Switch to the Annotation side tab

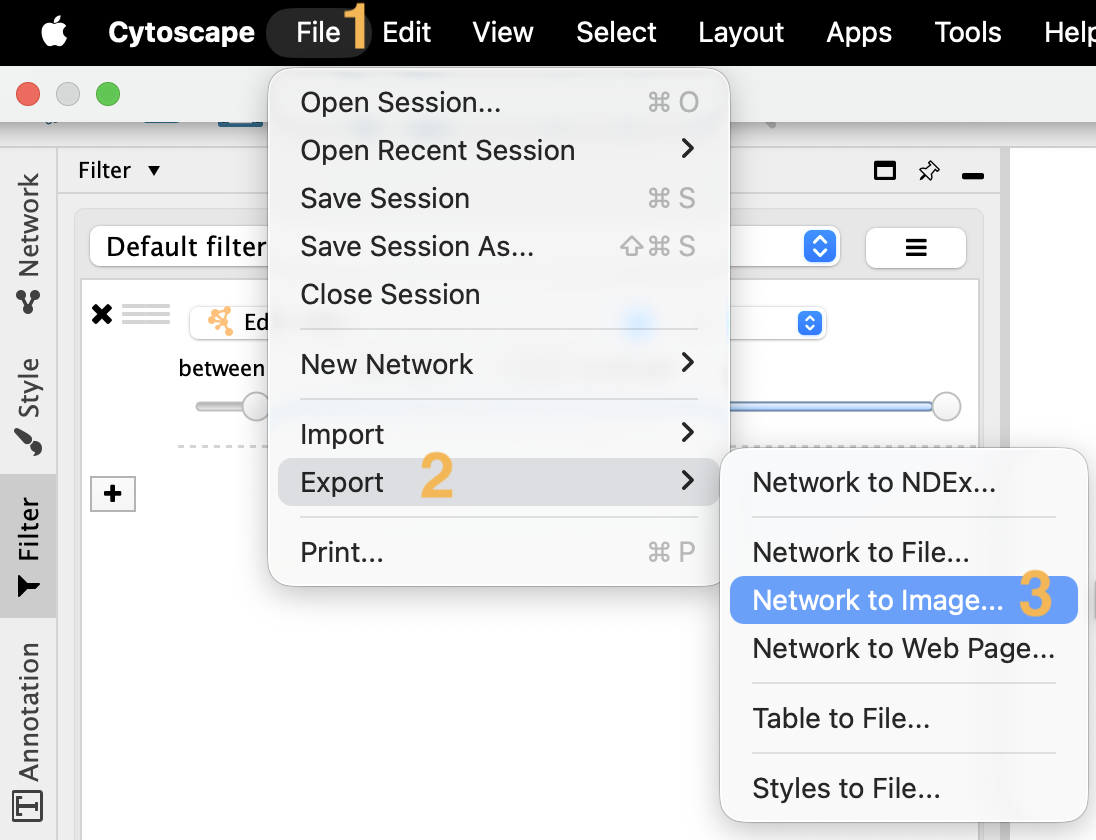28,727
